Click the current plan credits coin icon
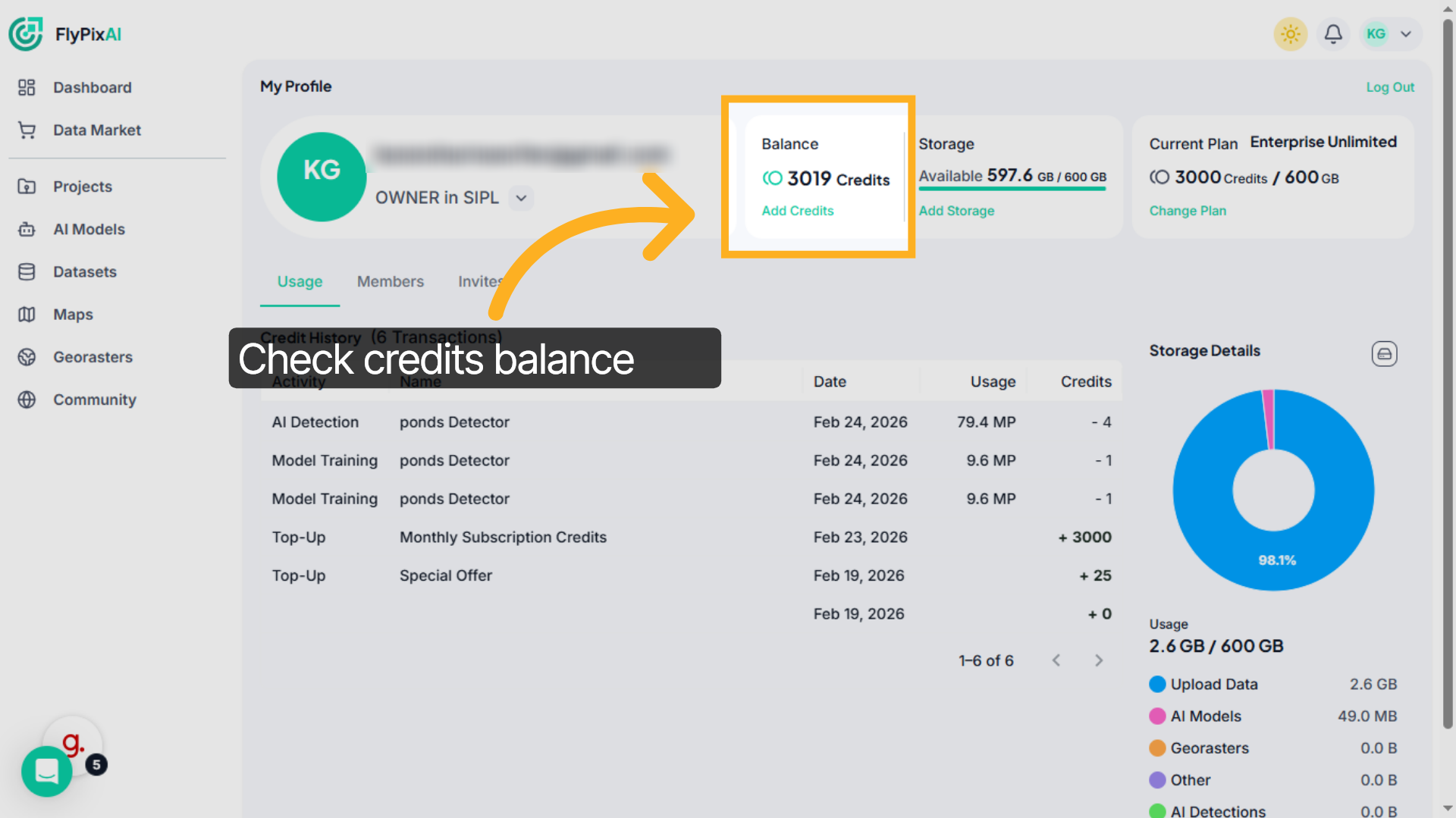 (x=1159, y=177)
